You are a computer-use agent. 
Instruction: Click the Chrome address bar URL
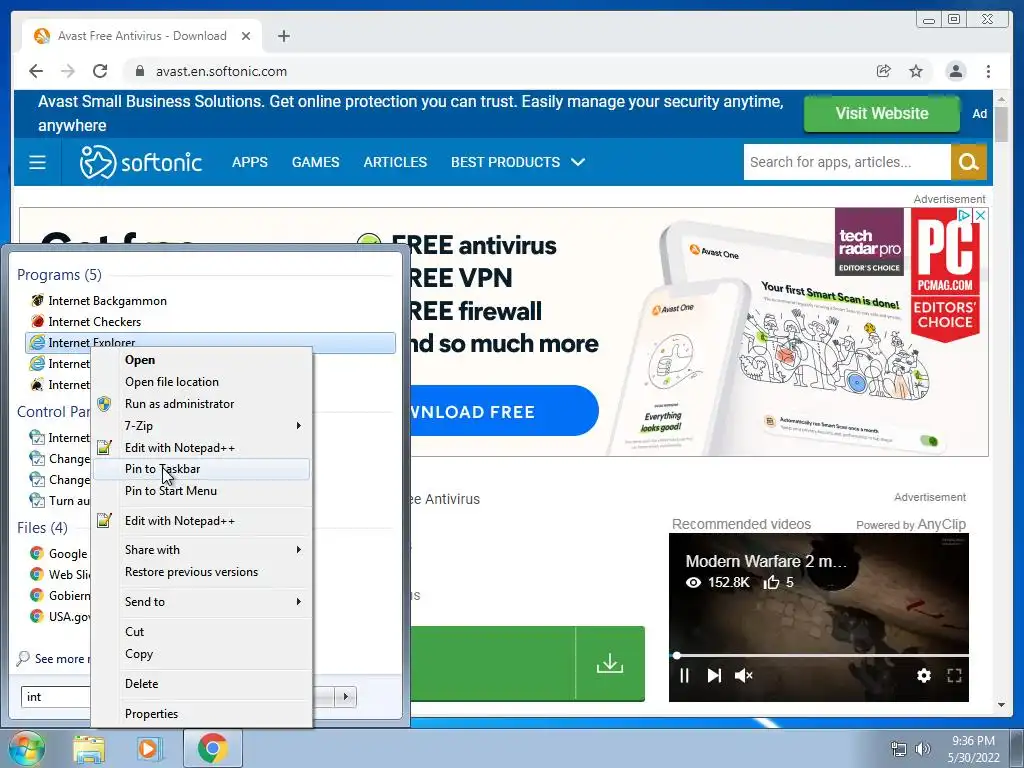pos(221,71)
